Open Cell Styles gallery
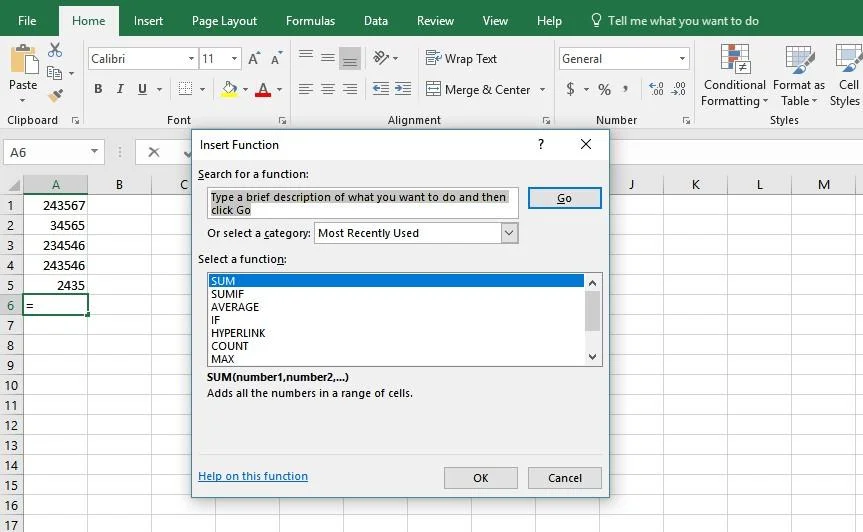This screenshot has height=532, width=863. tap(846, 75)
